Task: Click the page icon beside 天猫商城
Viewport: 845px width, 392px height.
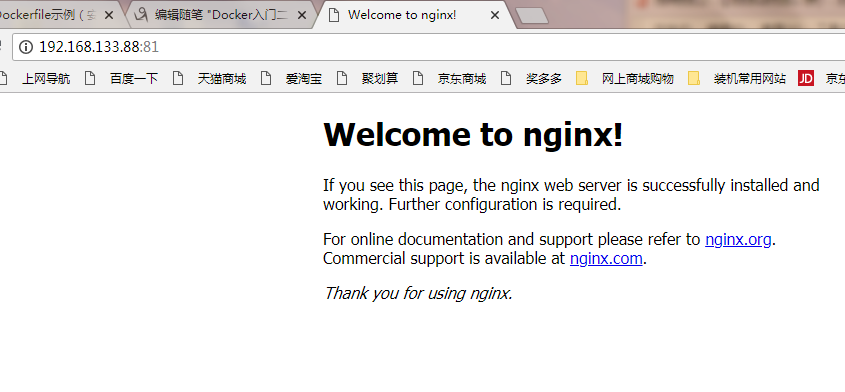Action: [178, 79]
